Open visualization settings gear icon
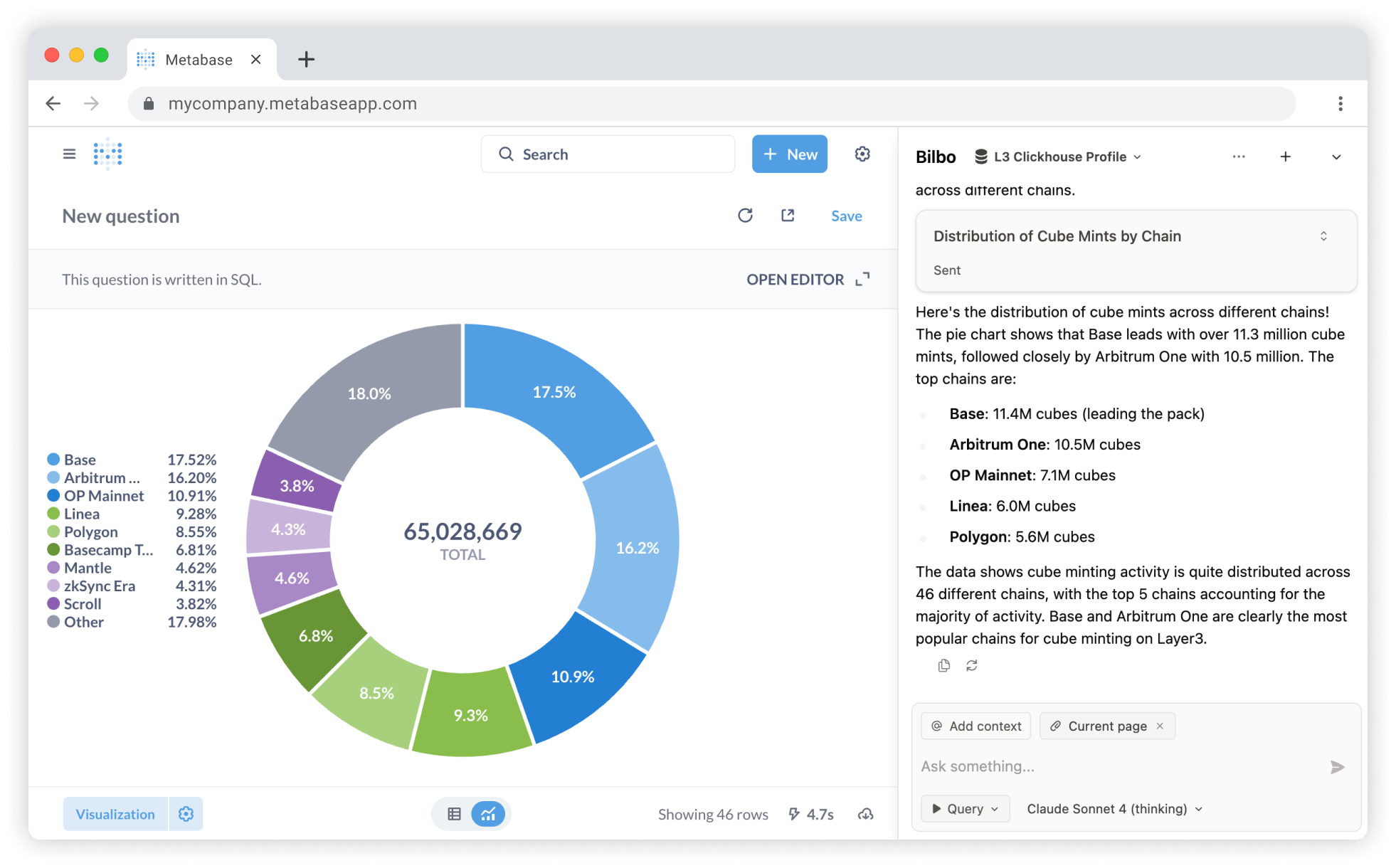Image resolution: width=1396 pixels, height=868 pixels. coord(186,814)
